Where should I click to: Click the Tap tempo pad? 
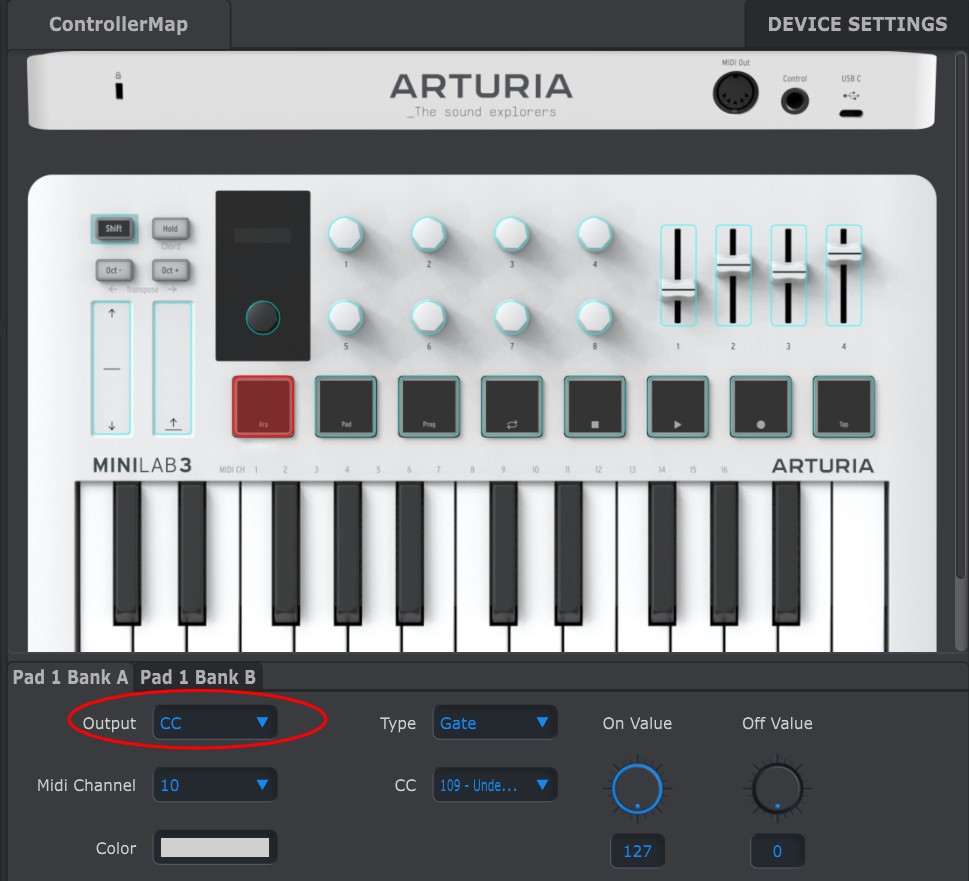pos(844,406)
